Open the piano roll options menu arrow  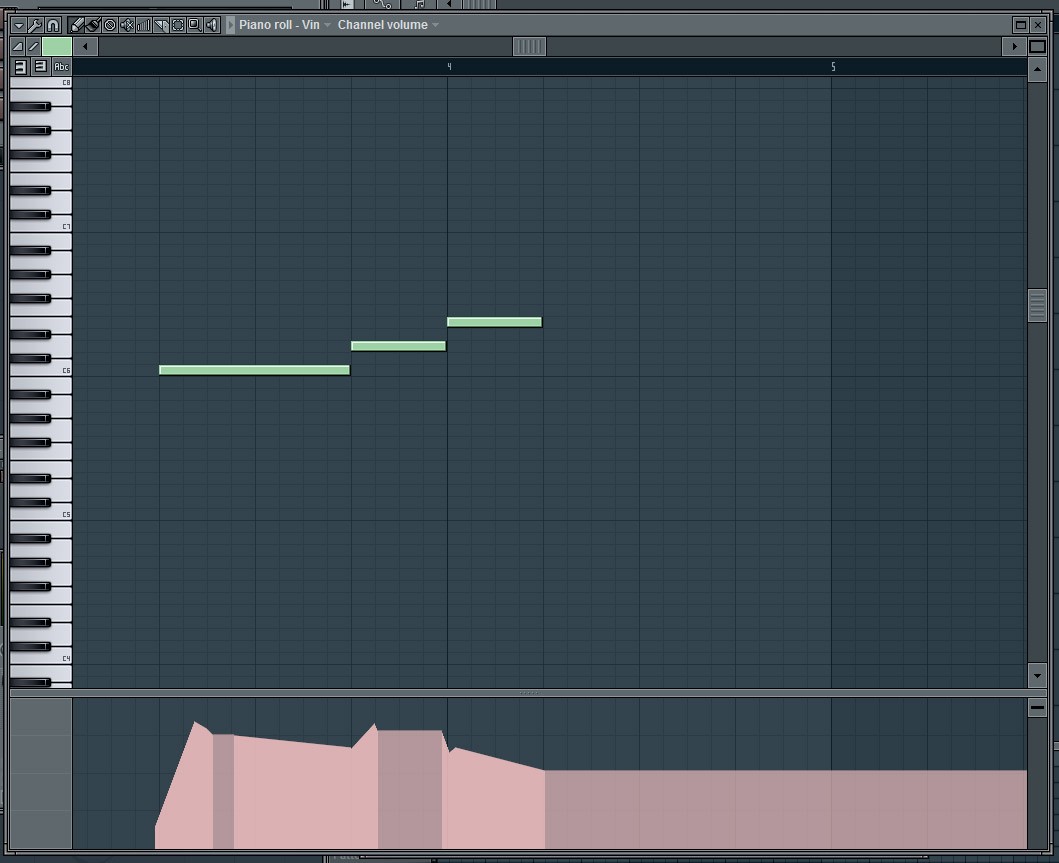pos(18,25)
